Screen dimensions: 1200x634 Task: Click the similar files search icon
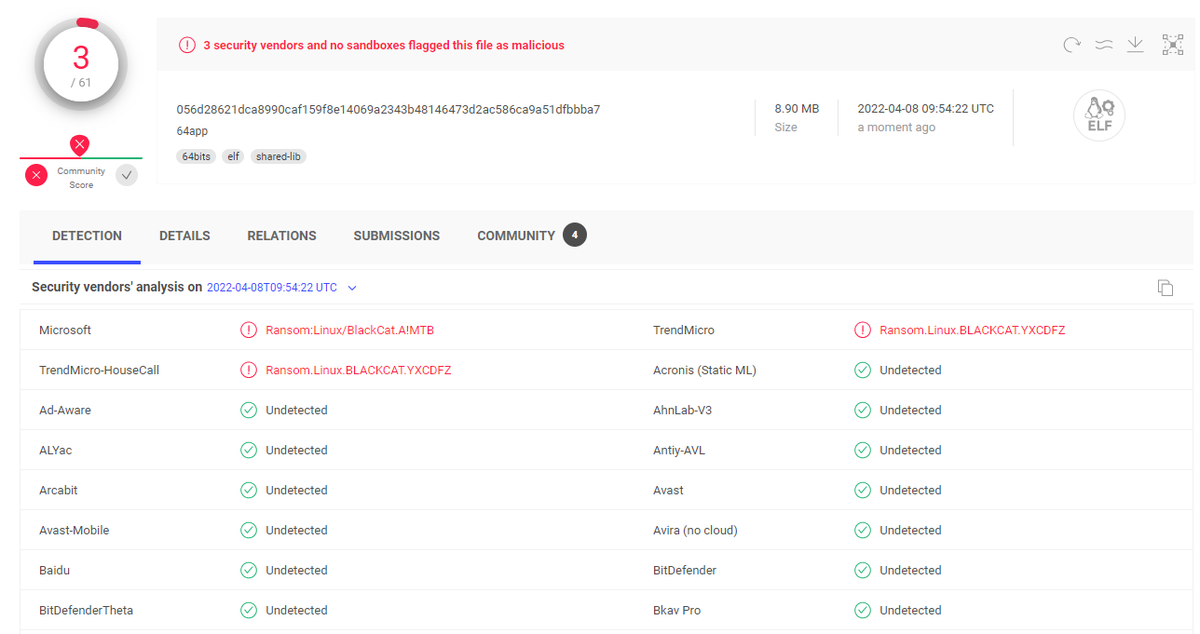click(1104, 44)
